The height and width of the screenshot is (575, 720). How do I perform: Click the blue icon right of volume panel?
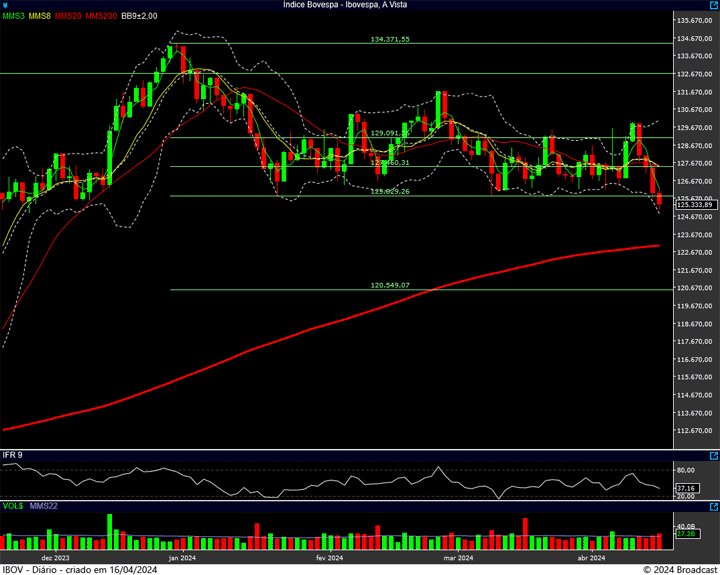[x=713, y=506]
